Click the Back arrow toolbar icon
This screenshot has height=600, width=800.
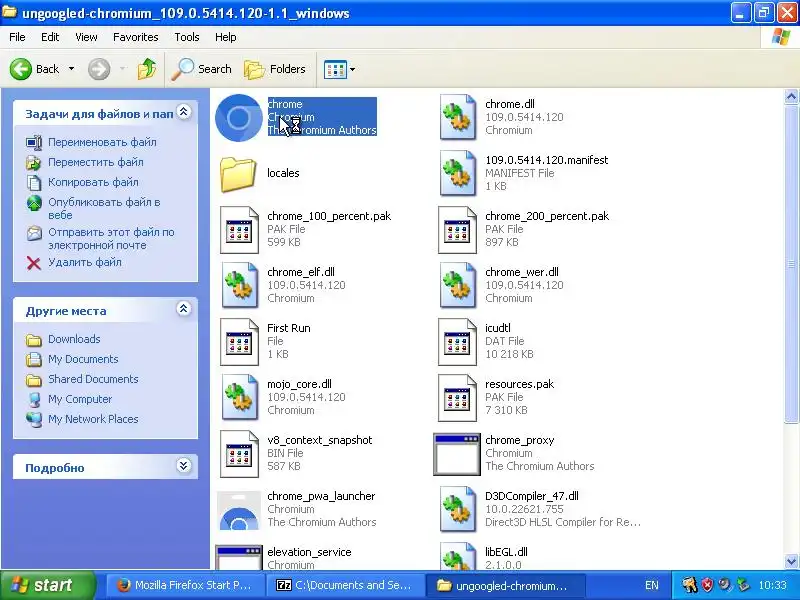coord(21,69)
